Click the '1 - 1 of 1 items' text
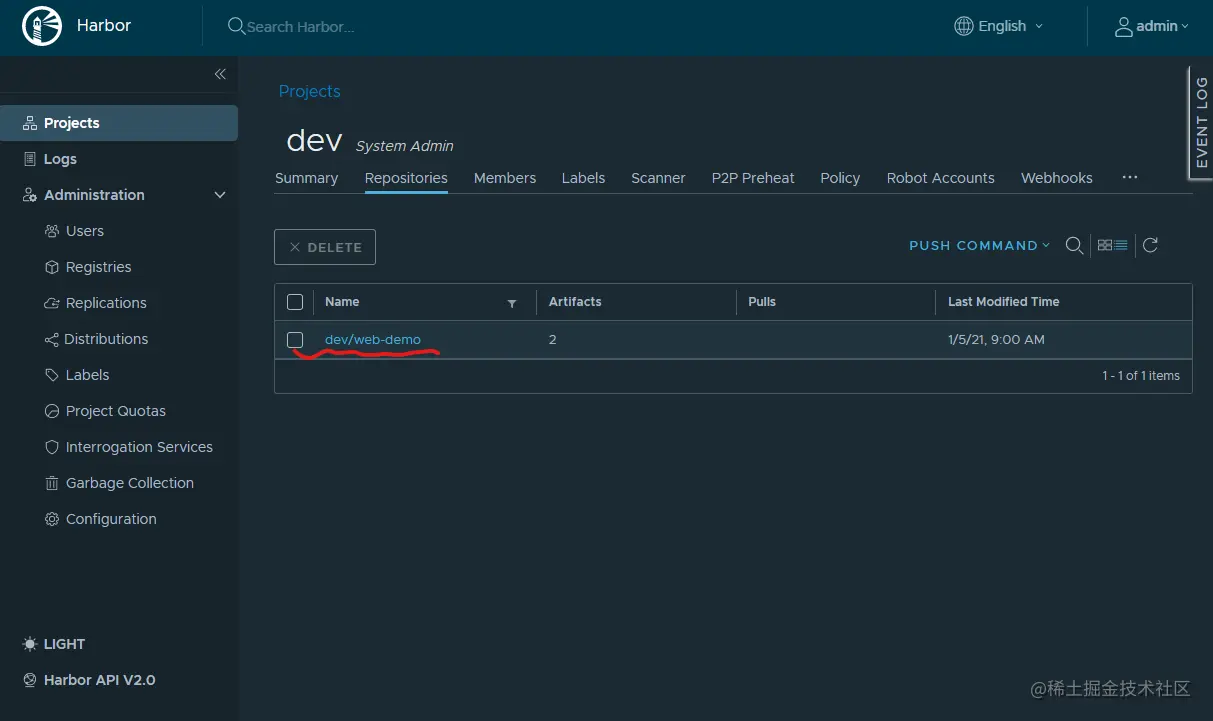The image size is (1213, 721). coord(1141,376)
